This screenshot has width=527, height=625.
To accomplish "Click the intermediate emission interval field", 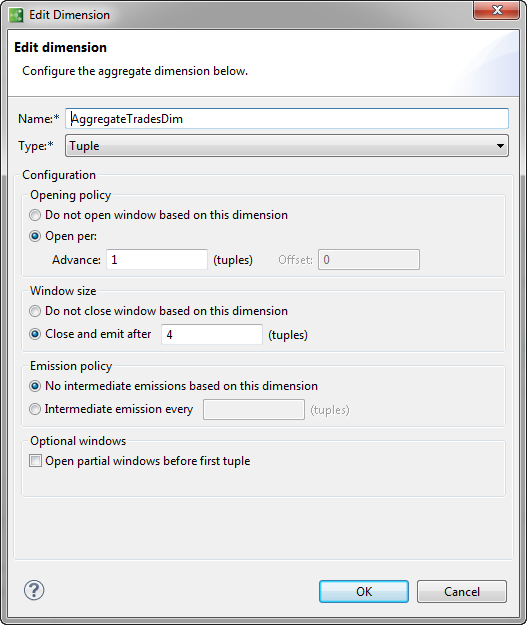I will point(254,410).
